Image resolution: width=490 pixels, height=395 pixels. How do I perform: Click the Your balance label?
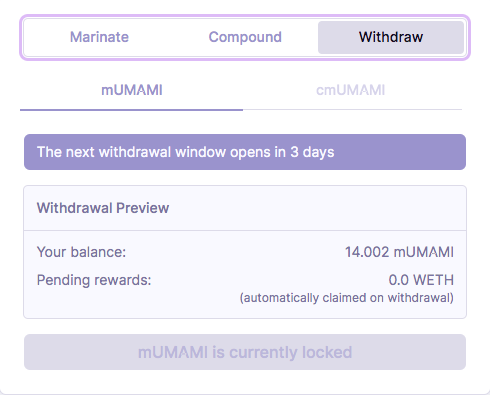[x=81, y=252]
